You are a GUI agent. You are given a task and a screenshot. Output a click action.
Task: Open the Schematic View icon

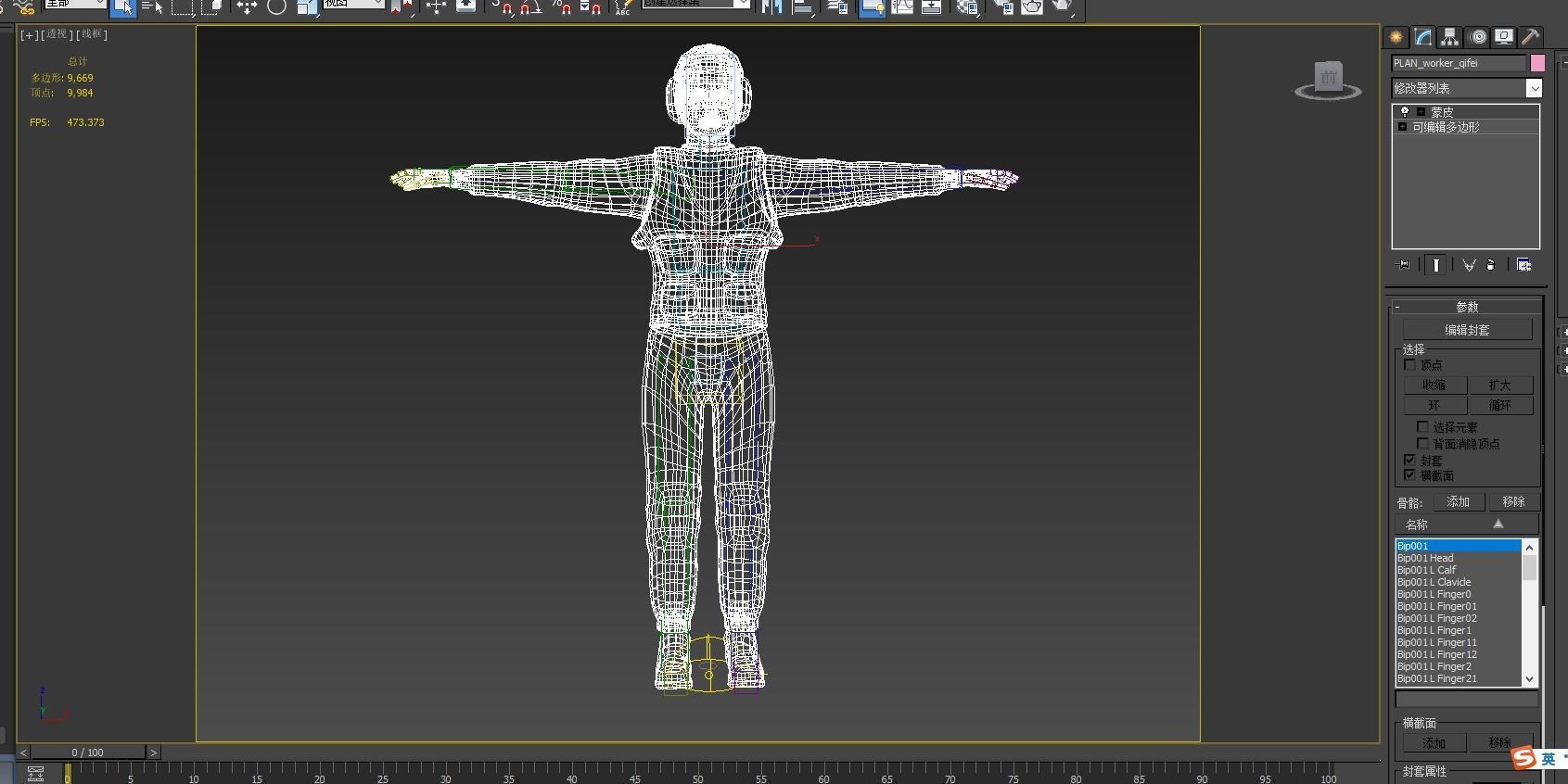coord(932,7)
